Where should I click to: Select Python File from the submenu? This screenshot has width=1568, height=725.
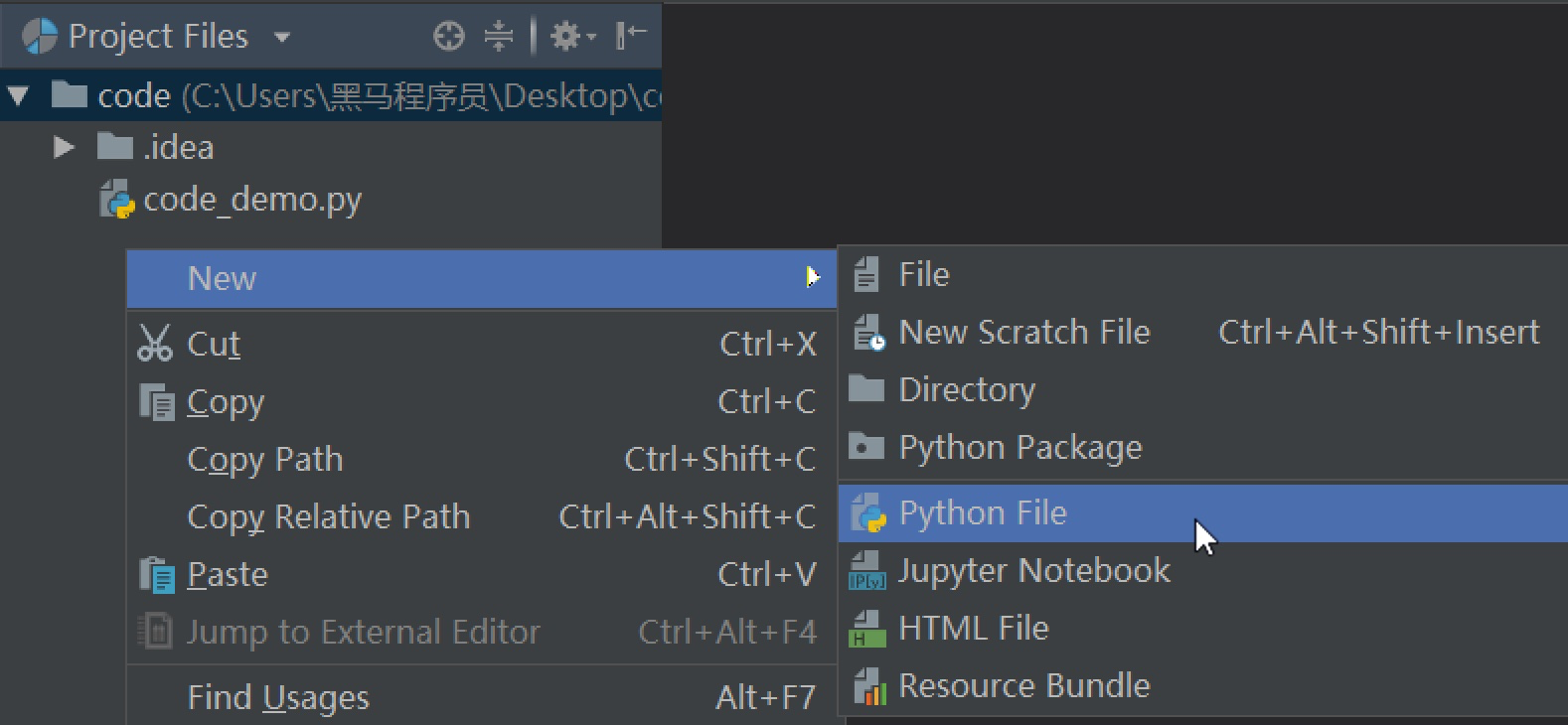(x=982, y=513)
